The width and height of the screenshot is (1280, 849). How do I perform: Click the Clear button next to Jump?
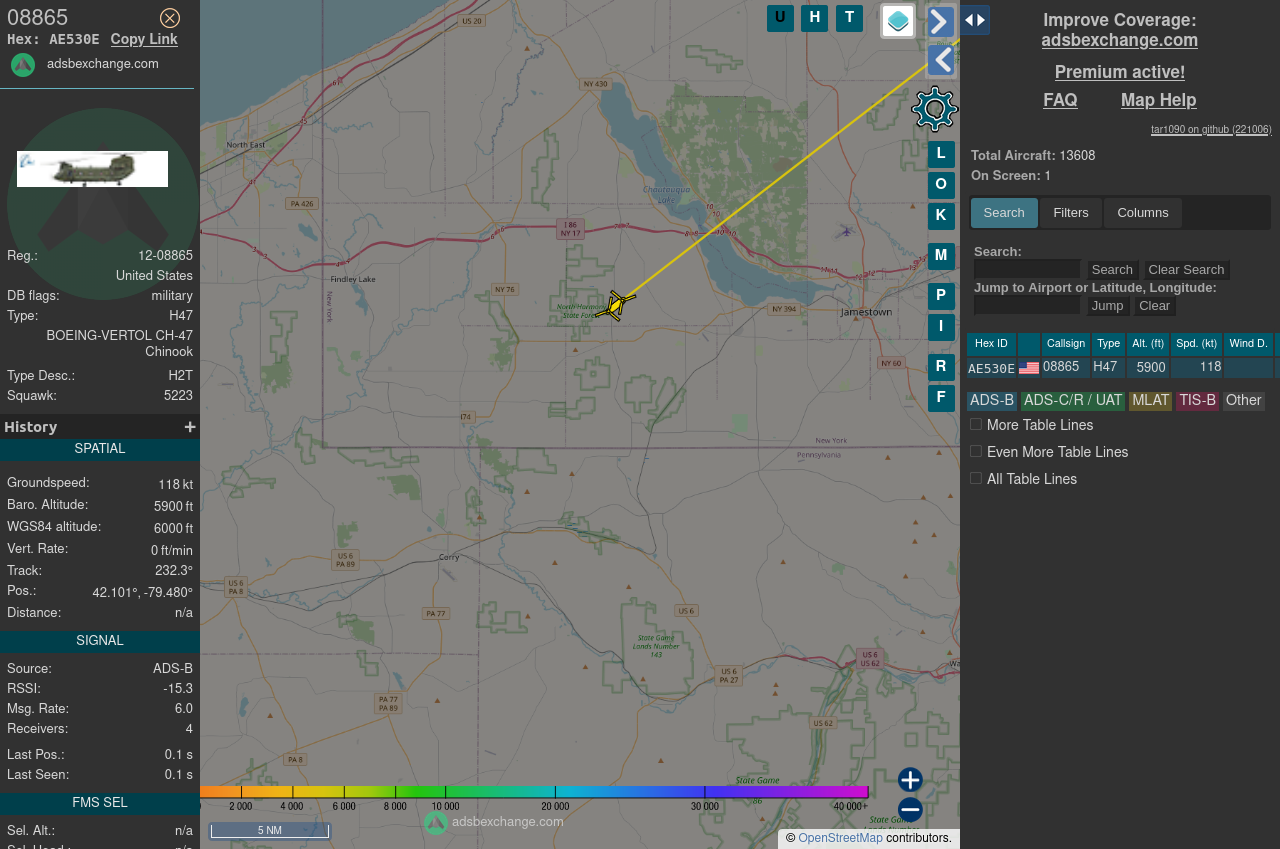tap(1154, 306)
